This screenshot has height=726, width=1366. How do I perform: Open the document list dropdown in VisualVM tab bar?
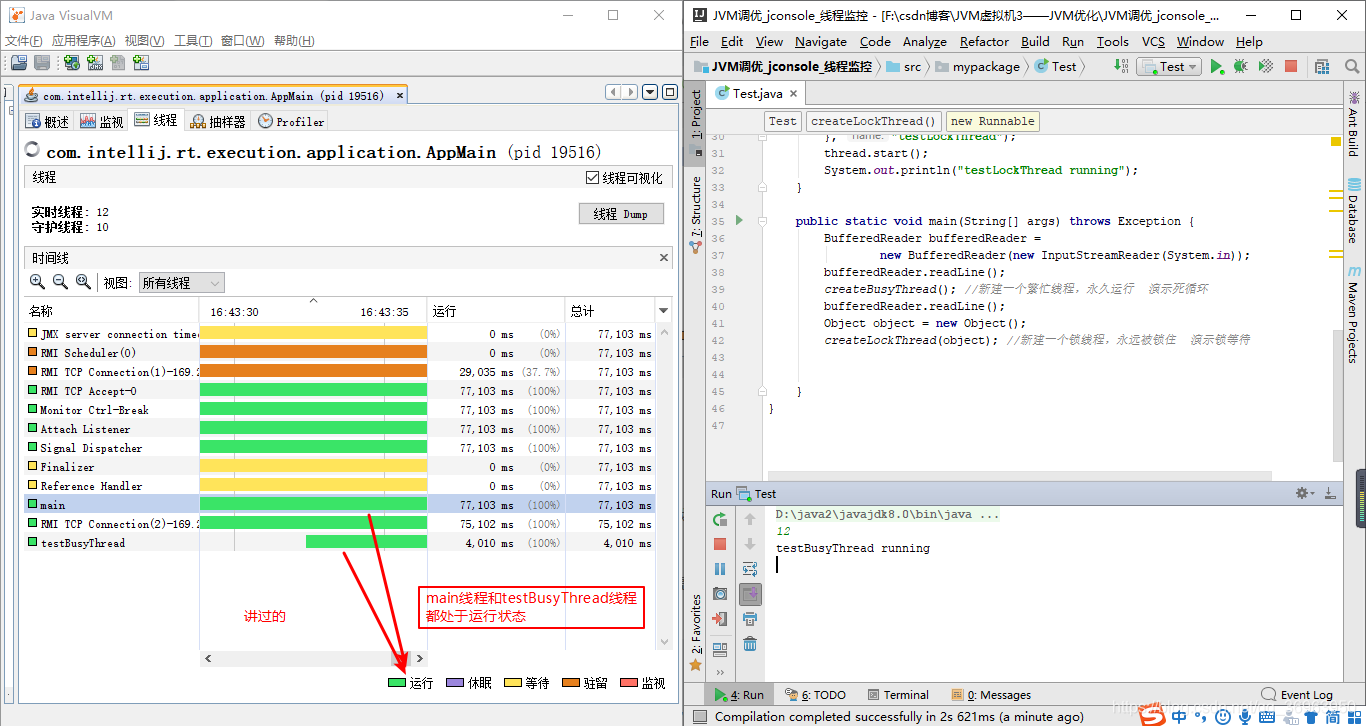click(x=649, y=92)
